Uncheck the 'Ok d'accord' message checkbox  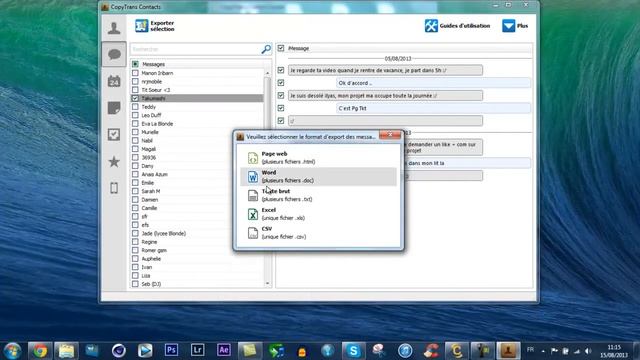click(281, 83)
